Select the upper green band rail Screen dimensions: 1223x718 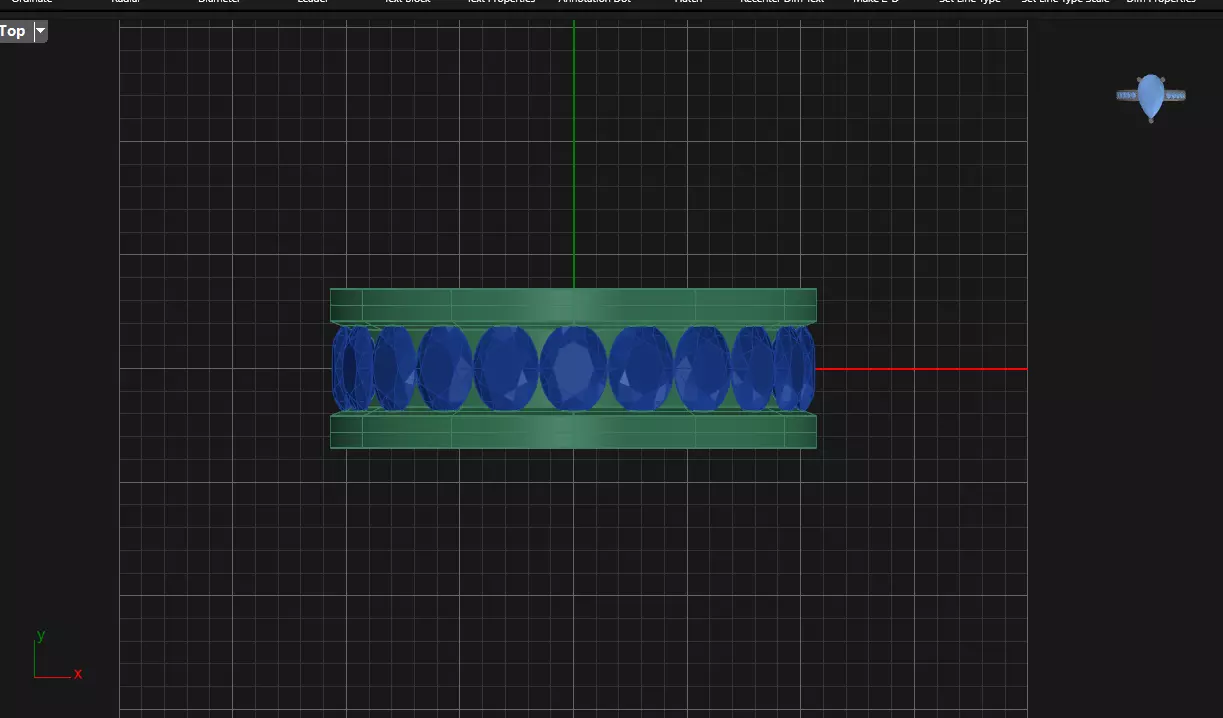tap(573, 306)
